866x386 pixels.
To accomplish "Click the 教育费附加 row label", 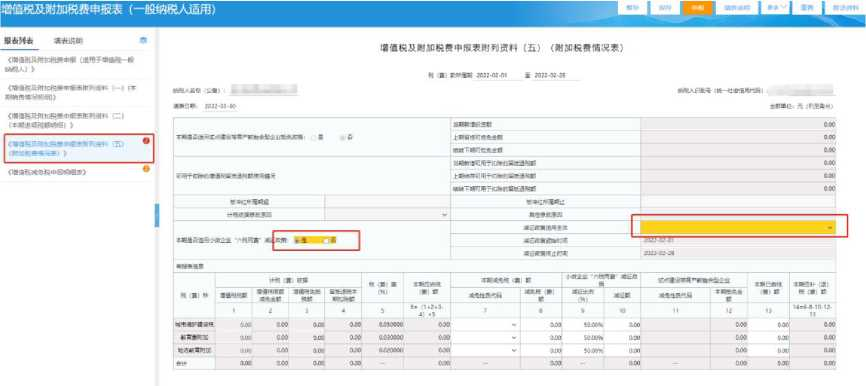I will (x=194, y=337).
